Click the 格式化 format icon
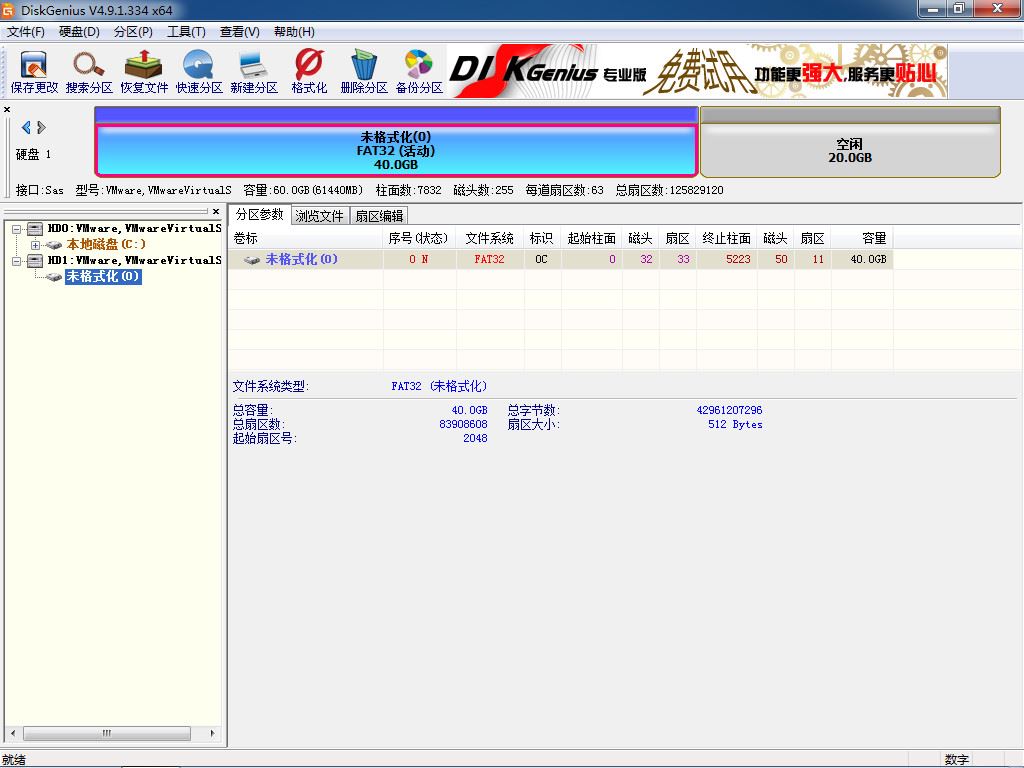This screenshot has height=768, width=1024. [x=309, y=72]
